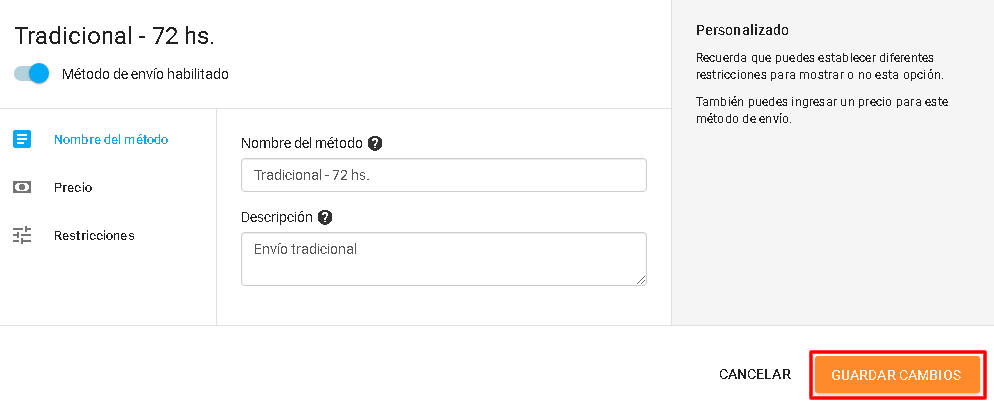This screenshot has width=994, height=410.
Task: Focus the 'Tradicional - 72 hs.' name input
Action: 444,175
